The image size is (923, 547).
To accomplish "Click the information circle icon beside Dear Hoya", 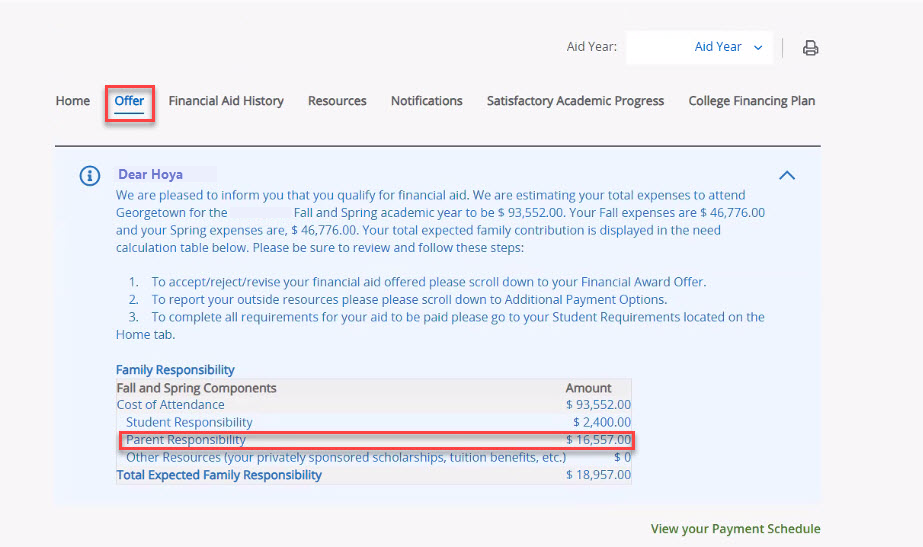I will point(90,176).
